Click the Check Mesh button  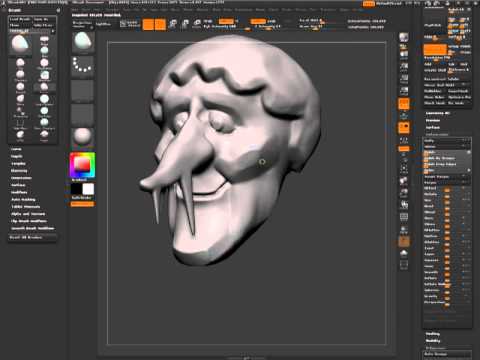pyautogui.click(x=435, y=103)
